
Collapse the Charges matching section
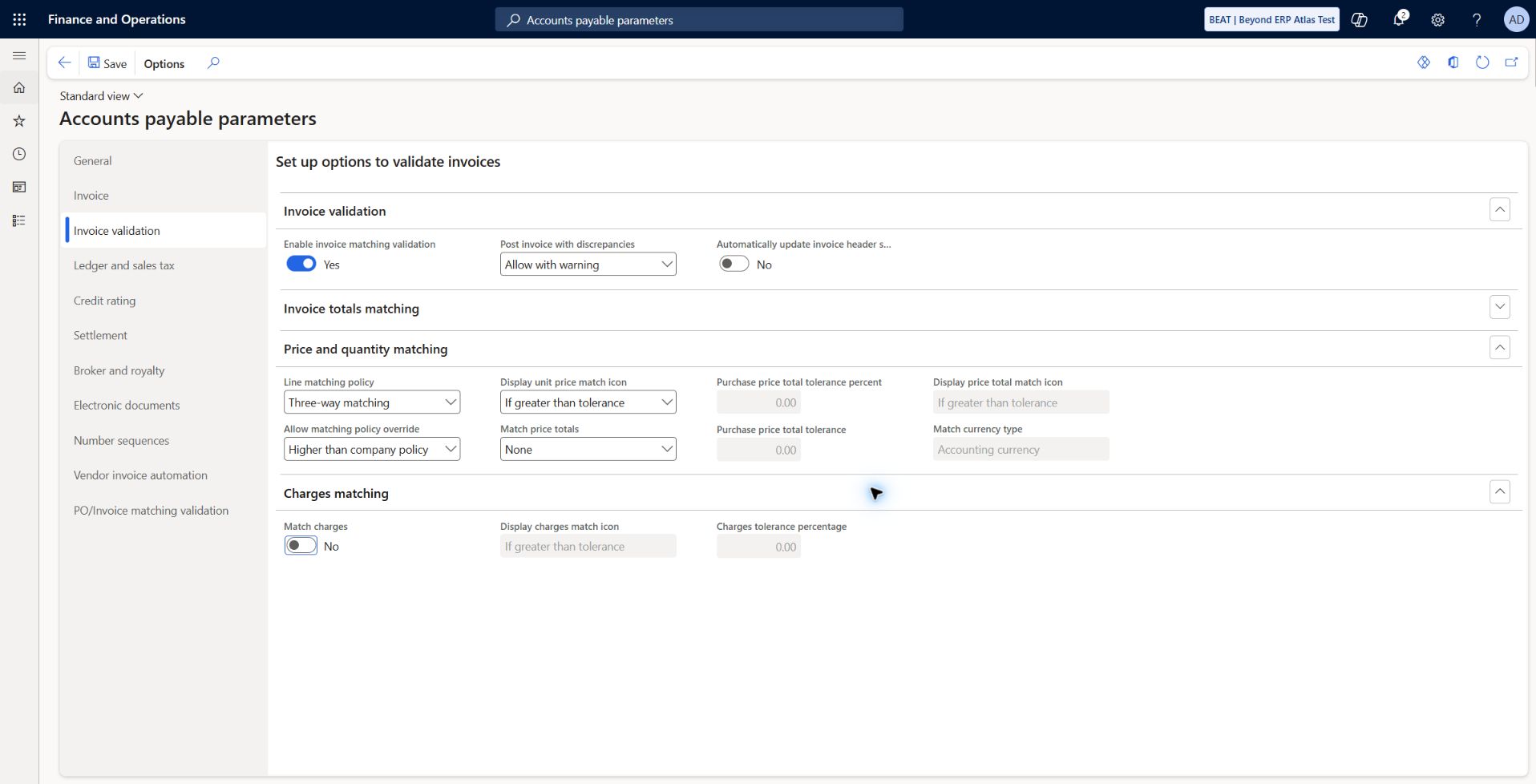pos(1500,491)
